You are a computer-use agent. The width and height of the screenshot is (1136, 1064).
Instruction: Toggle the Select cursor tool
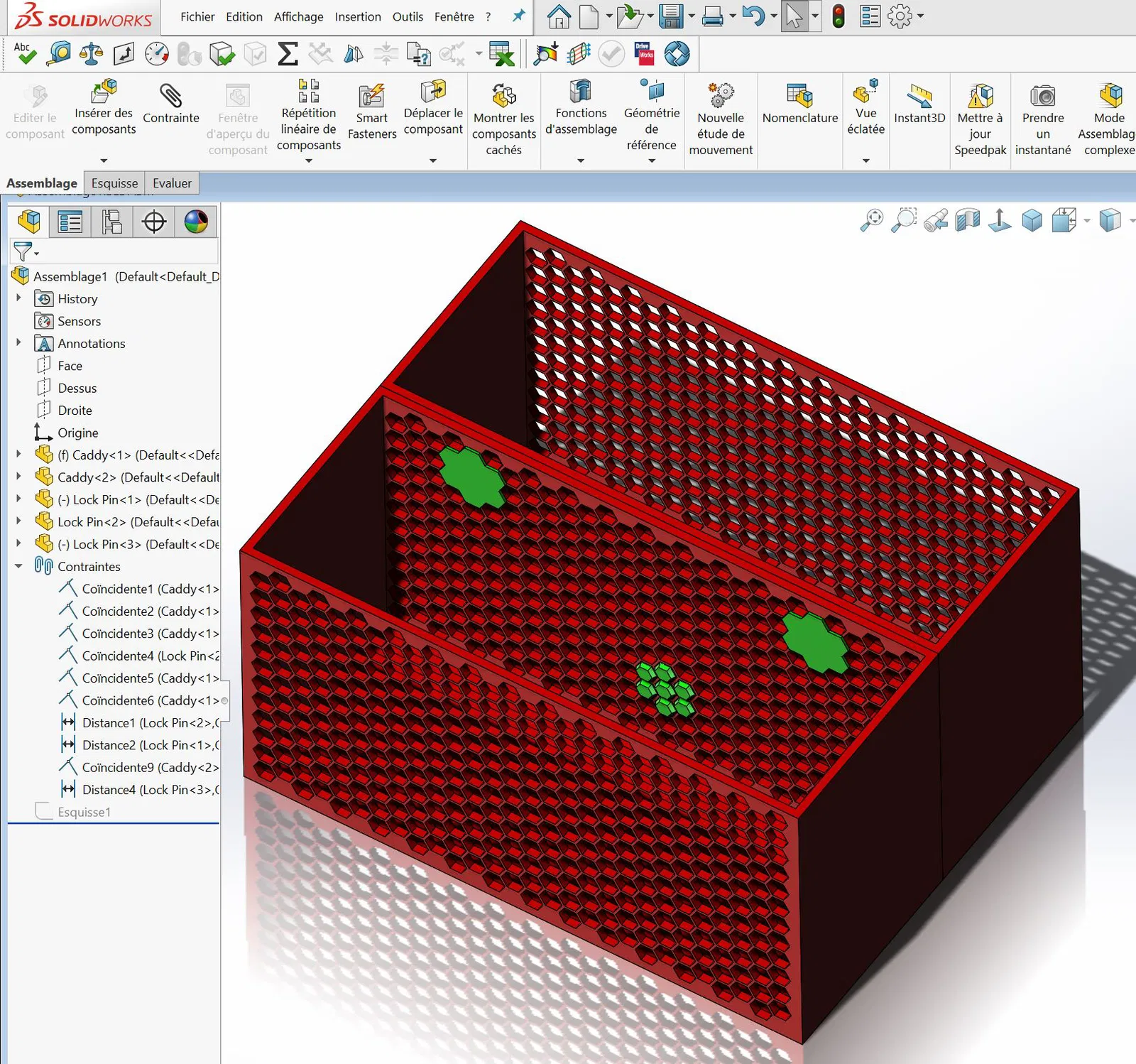tap(794, 16)
